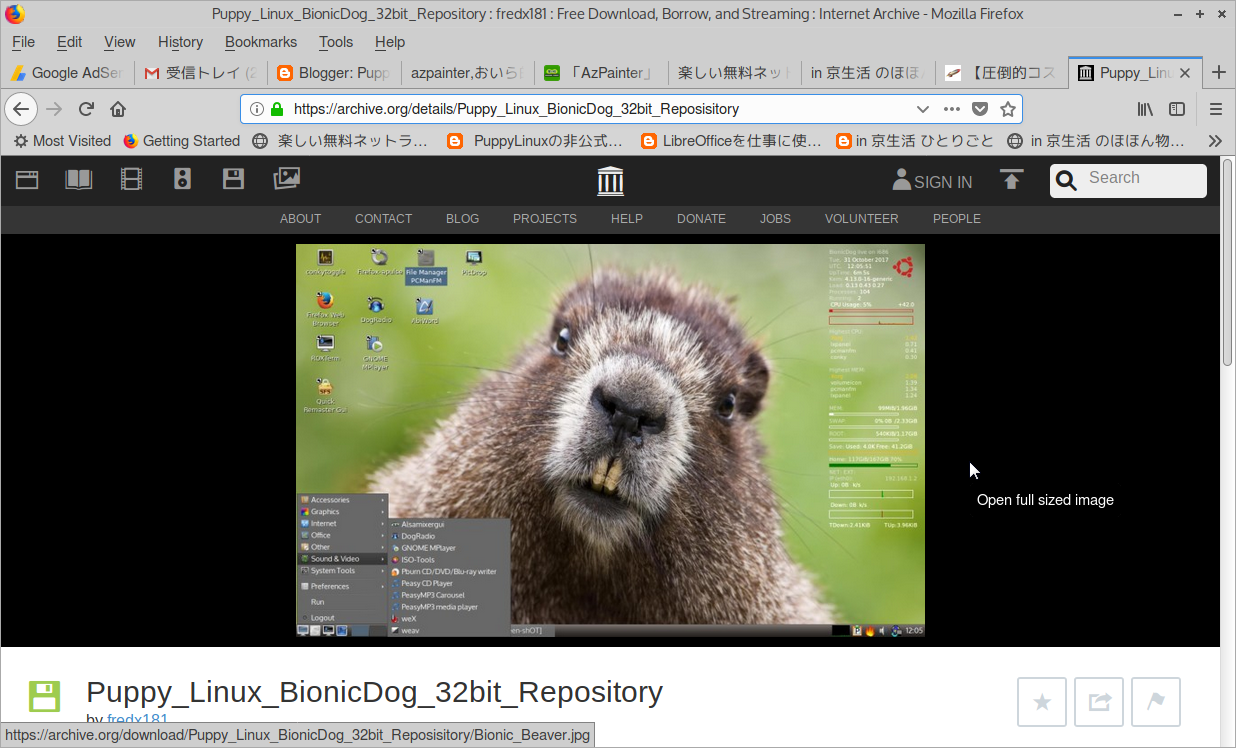This screenshot has height=748, width=1236.
Task: Click the fredx181 uploader link
Action: point(137,719)
